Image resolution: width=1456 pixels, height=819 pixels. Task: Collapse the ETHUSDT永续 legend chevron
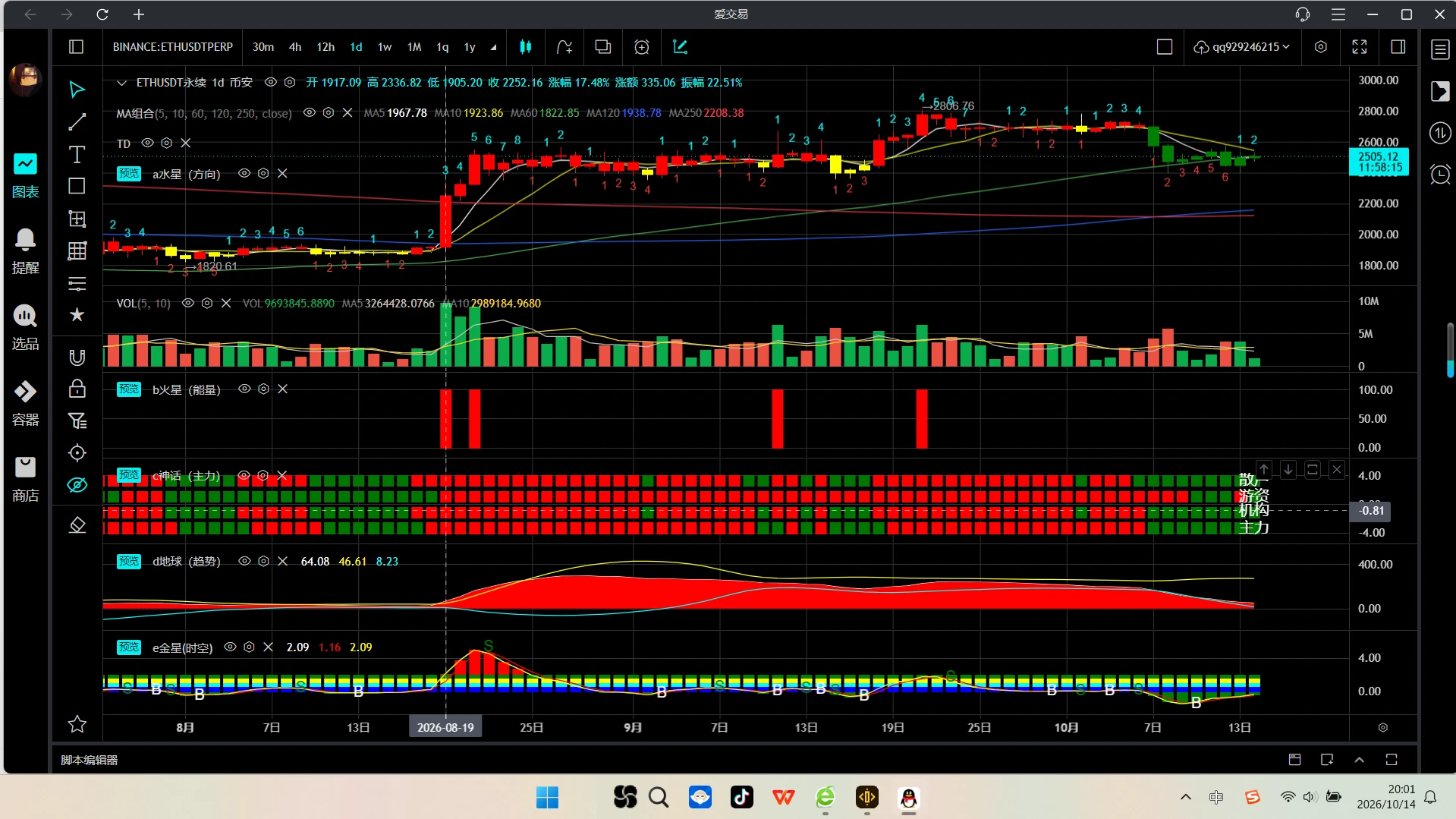click(x=121, y=83)
